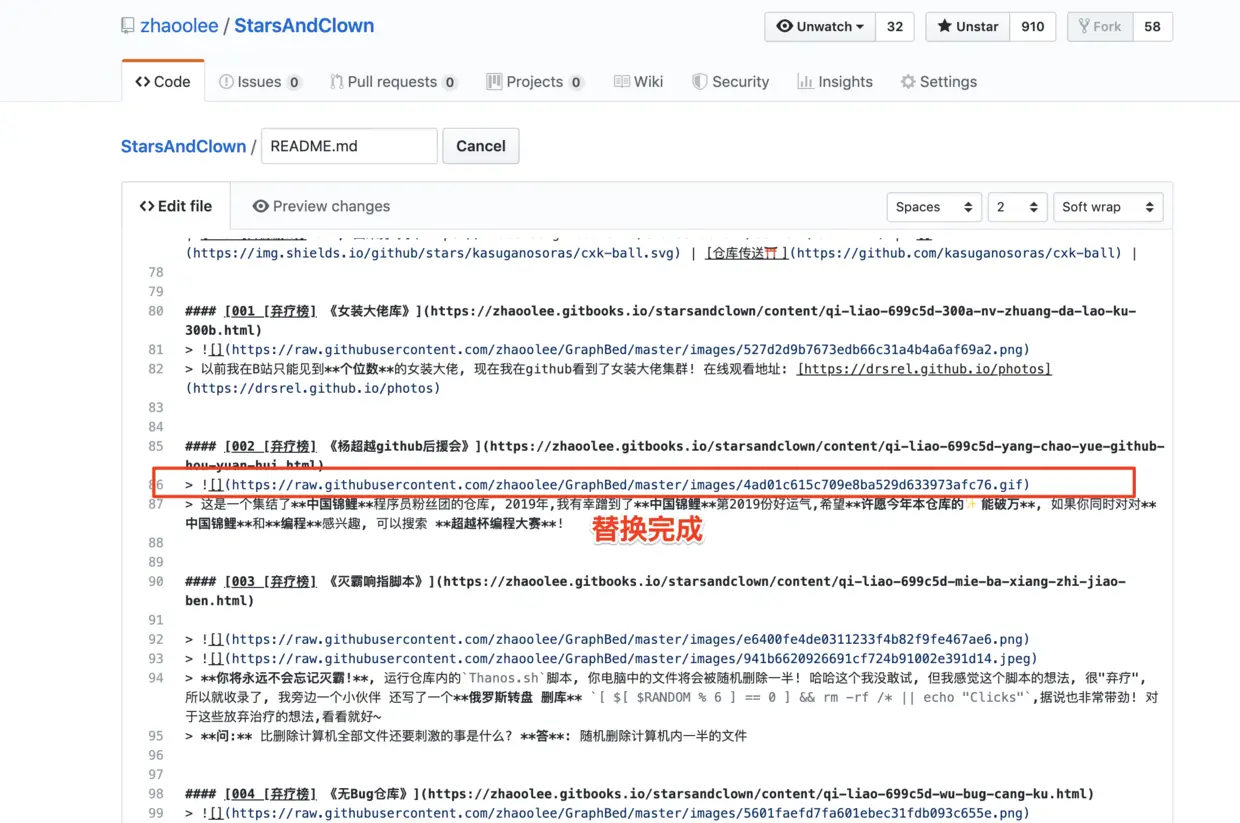Open the indent size 2 dropdown

pos(1017,207)
